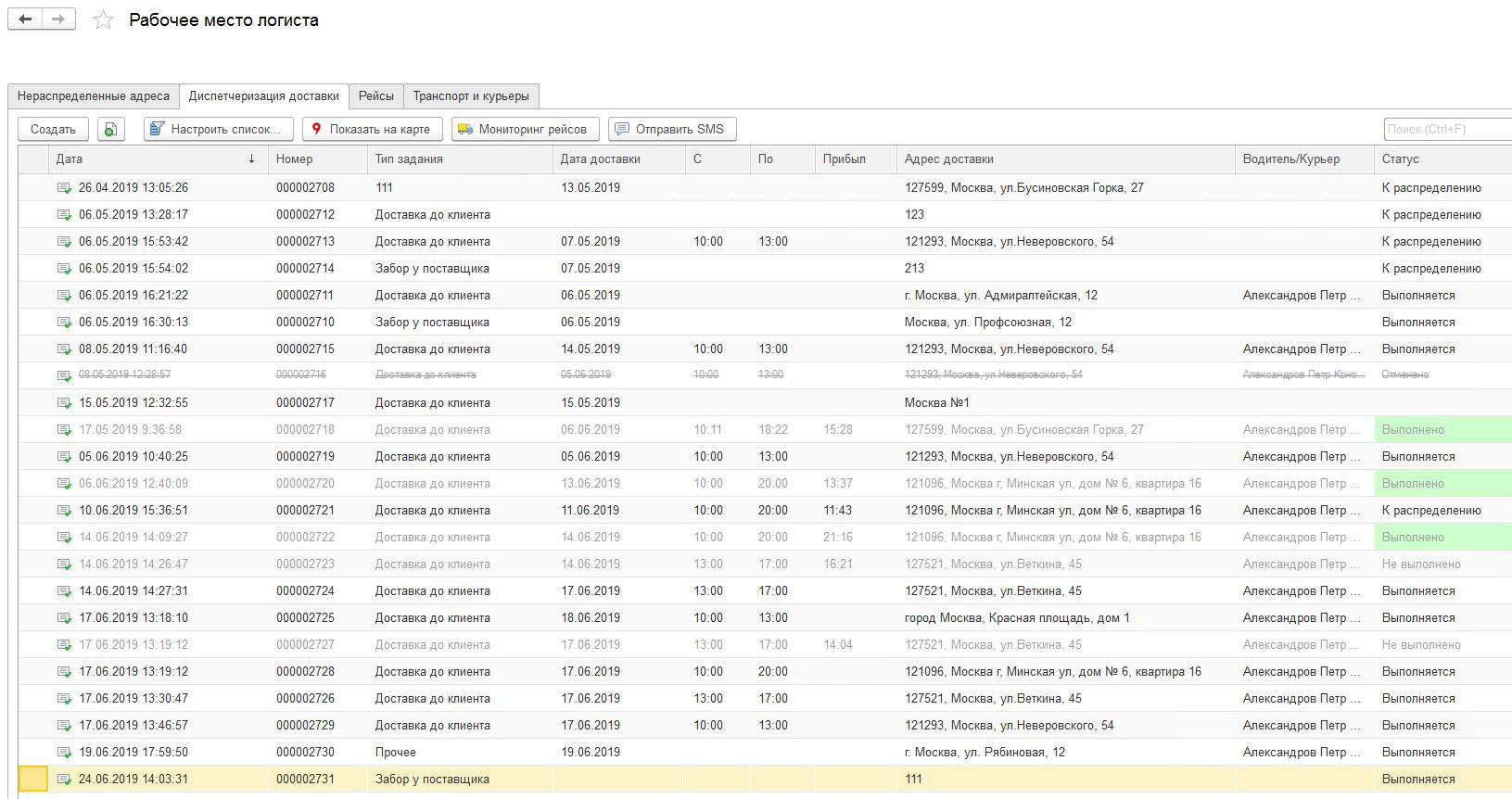Click Отправить SMS button
This screenshot has height=799, width=1512.
coord(672,129)
